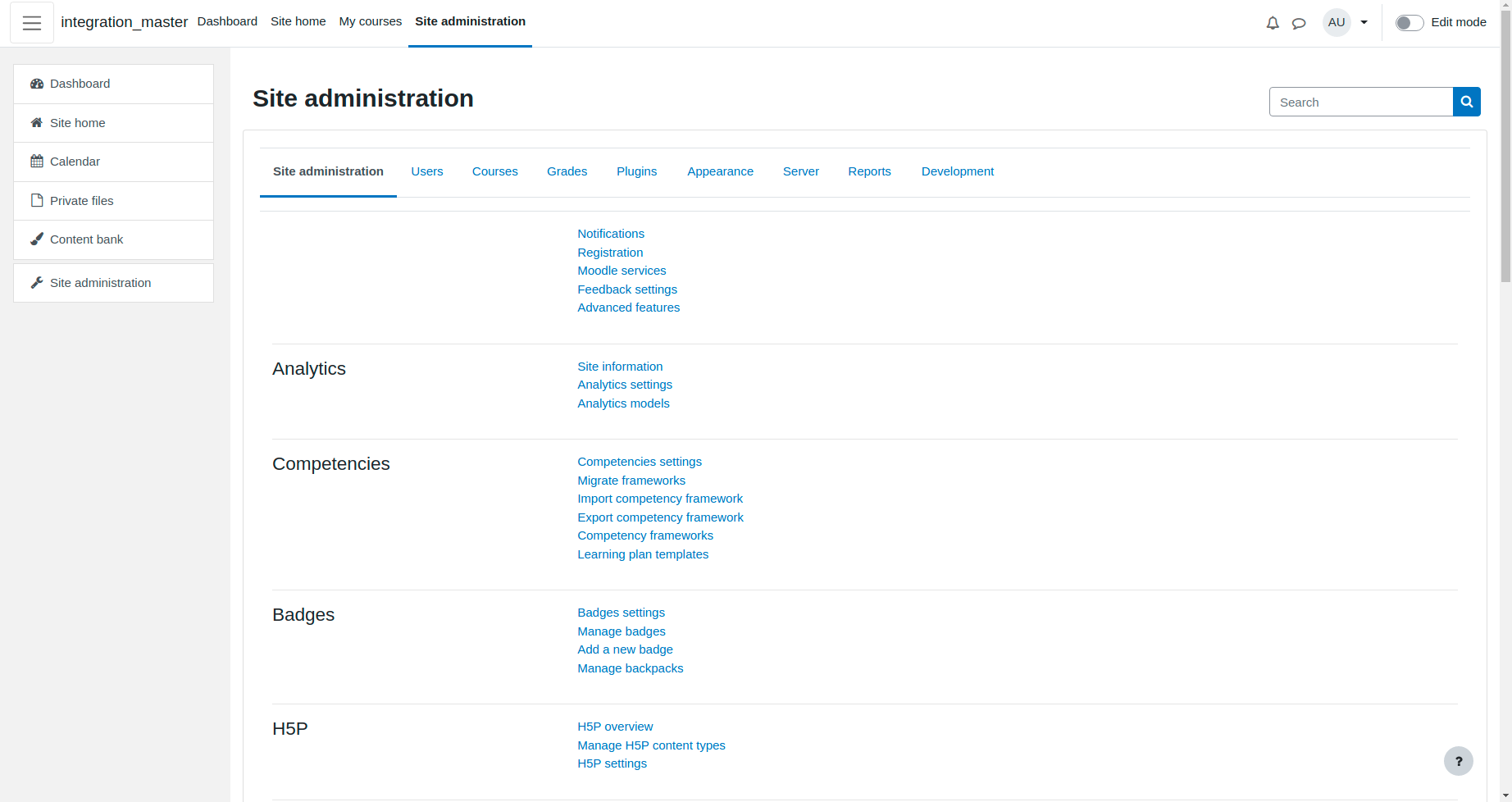This screenshot has width=1512, height=802.
Task: Click Content bank label in left sidebar
Action: tap(86, 239)
